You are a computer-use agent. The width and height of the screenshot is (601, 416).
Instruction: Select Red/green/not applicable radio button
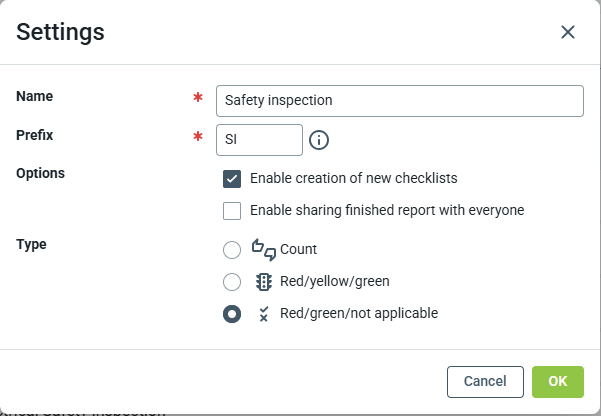point(232,313)
